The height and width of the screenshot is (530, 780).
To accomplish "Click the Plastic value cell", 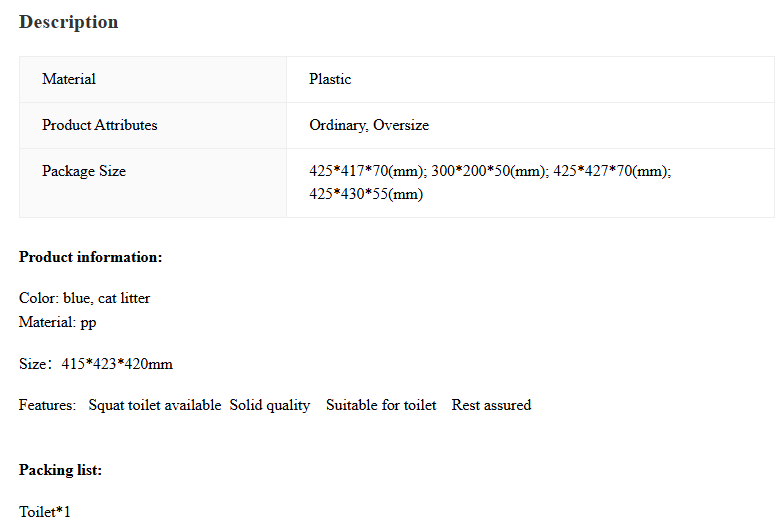I will coord(530,80).
